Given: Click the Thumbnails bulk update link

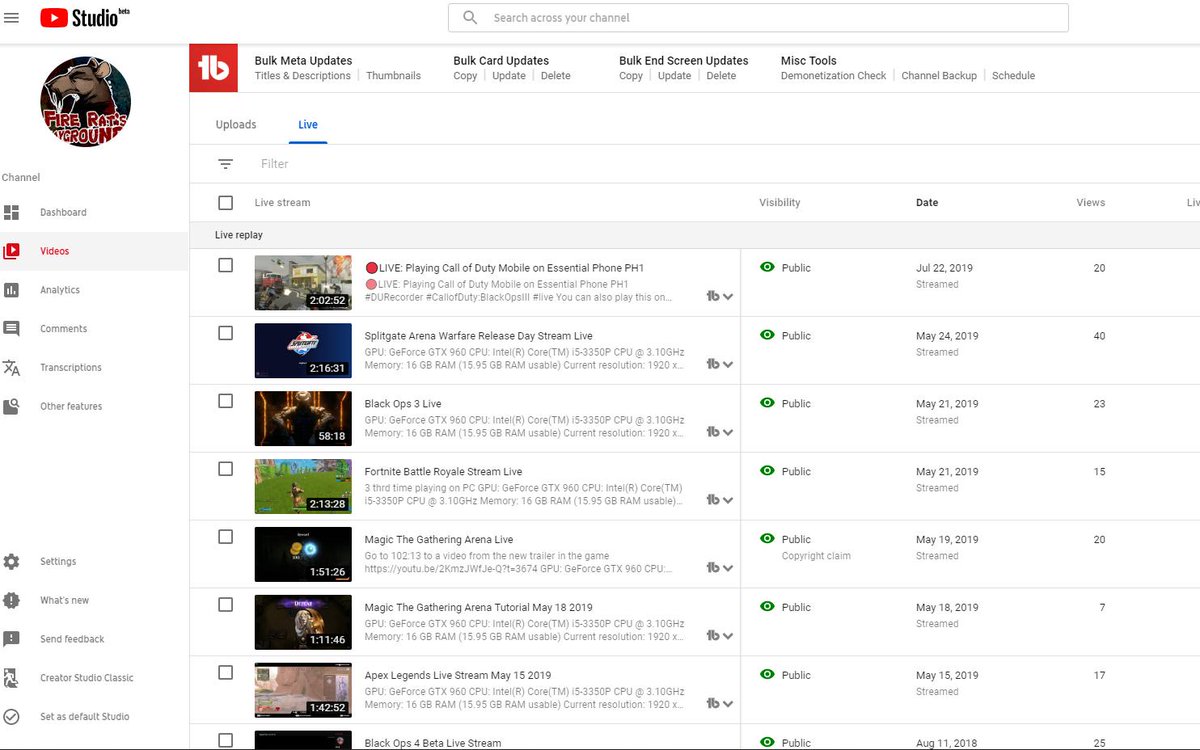Looking at the screenshot, I should click(x=393, y=76).
